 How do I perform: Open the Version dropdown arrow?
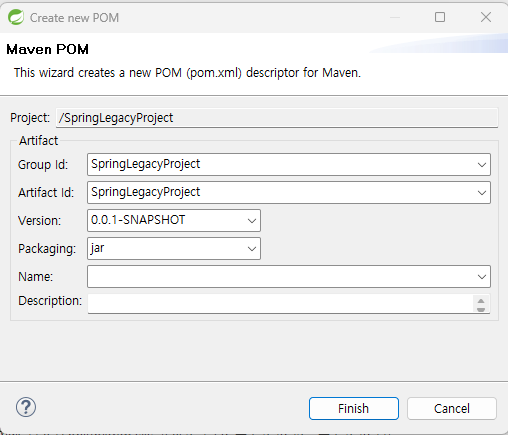252,221
